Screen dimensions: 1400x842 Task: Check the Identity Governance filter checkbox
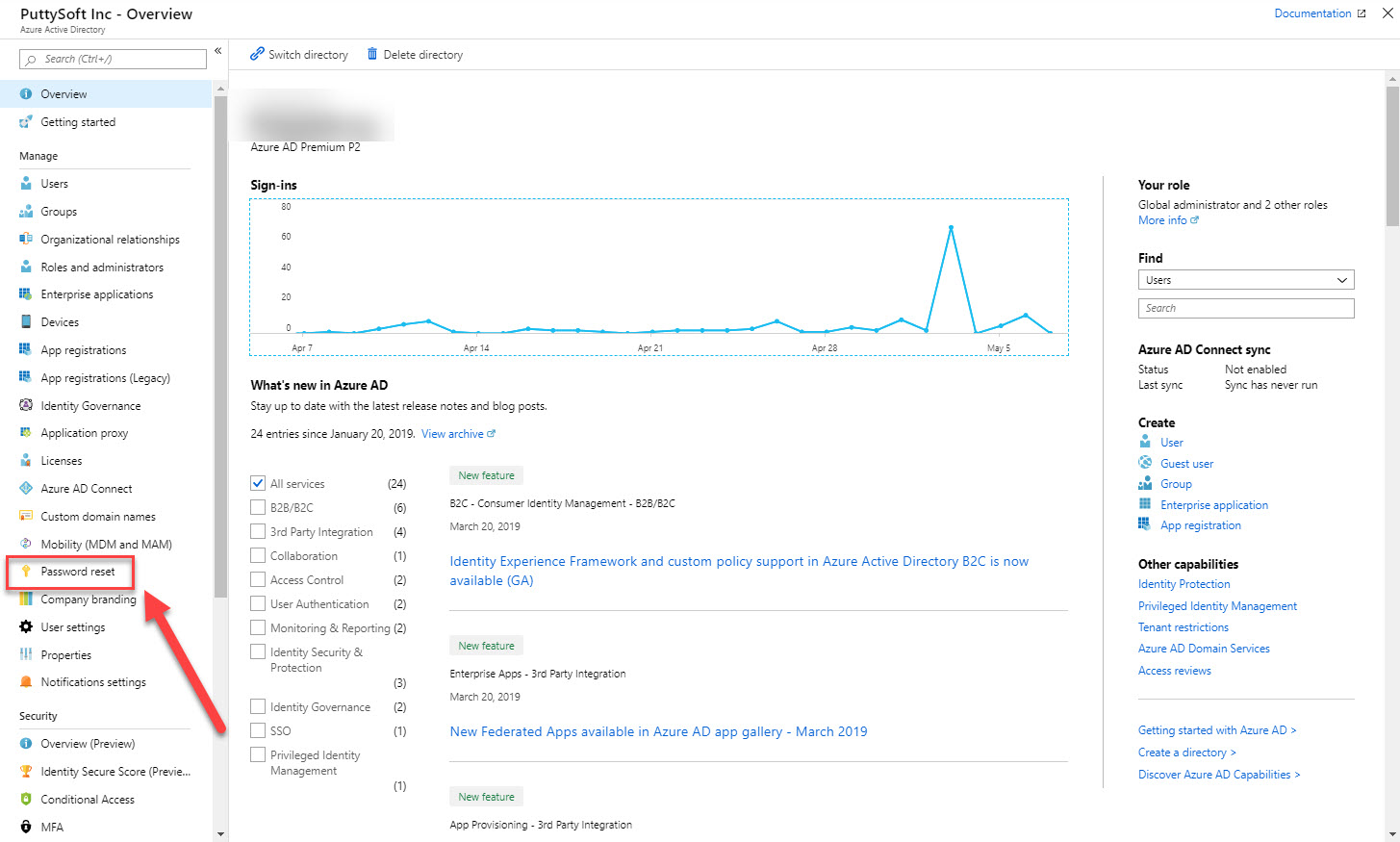click(258, 706)
